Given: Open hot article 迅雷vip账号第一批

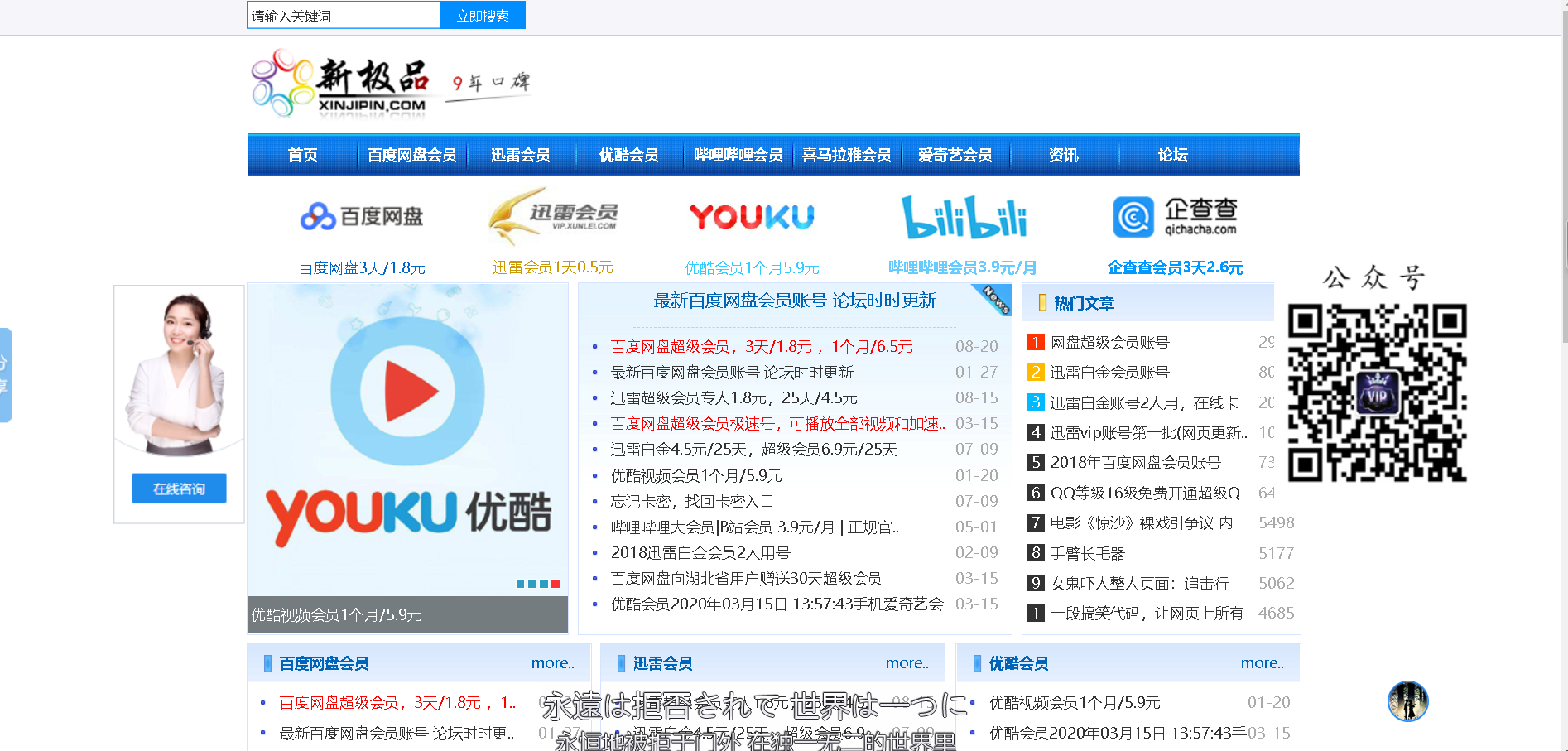Looking at the screenshot, I should pos(1149,432).
